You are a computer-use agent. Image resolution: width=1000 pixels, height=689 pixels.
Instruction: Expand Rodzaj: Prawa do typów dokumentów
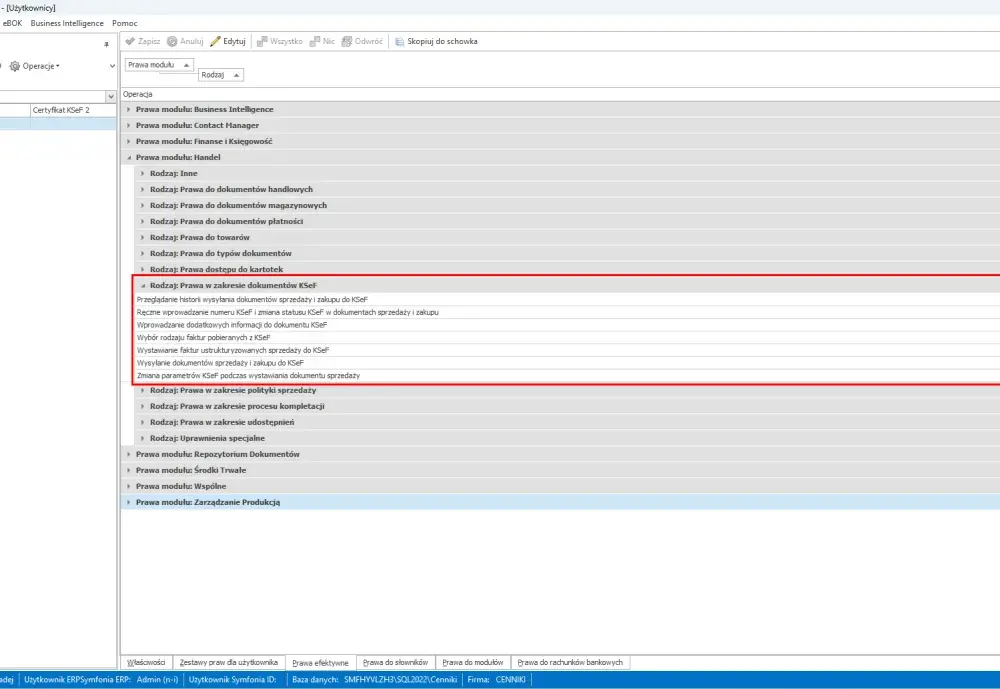pyautogui.click(x=142, y=253)
